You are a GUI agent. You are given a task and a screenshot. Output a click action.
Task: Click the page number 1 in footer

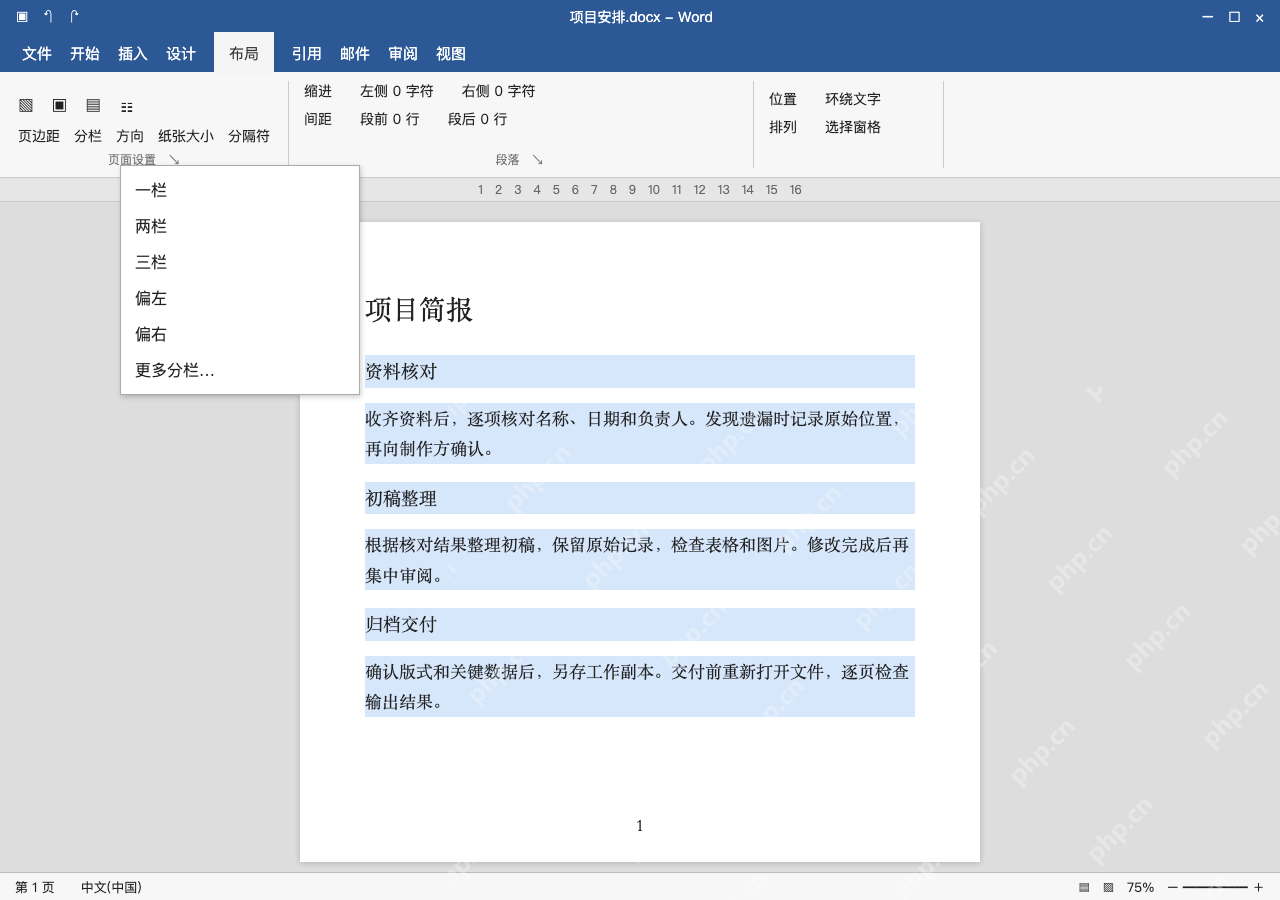[640, 826]
